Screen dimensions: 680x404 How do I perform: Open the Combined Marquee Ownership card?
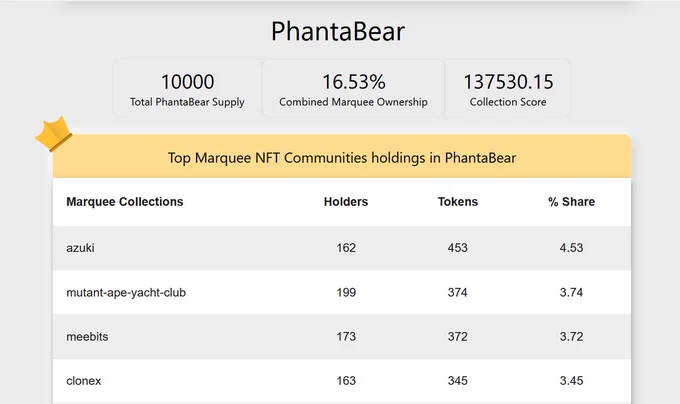click(x=353, y=88)
